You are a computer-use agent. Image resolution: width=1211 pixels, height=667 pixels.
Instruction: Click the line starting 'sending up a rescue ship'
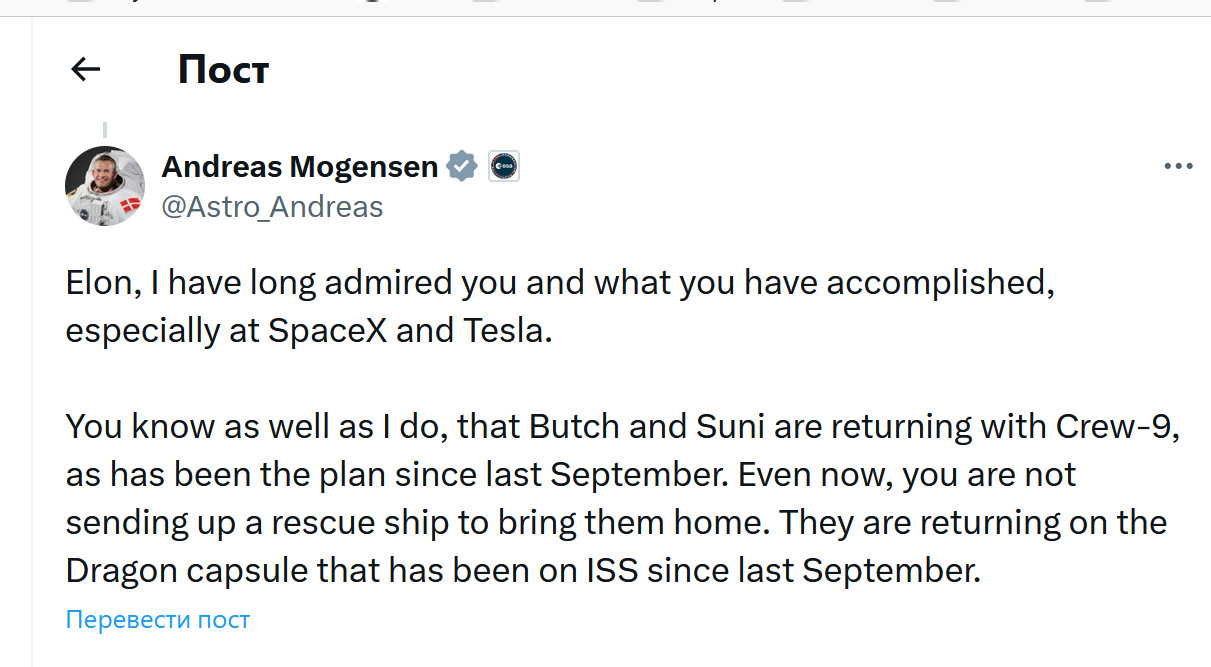[x=616, y=522]
